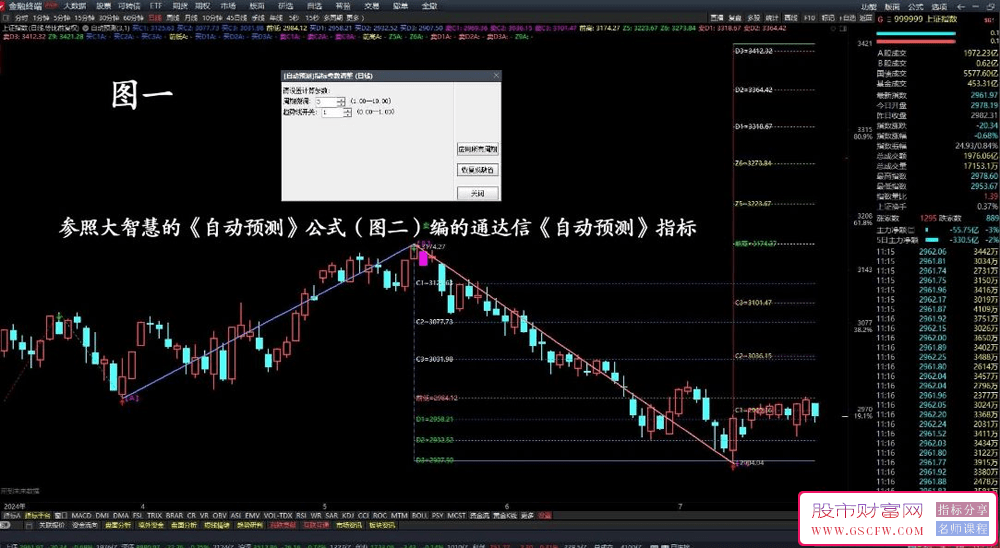Click the 关闭 button in the dialog

tap(478, 192)
